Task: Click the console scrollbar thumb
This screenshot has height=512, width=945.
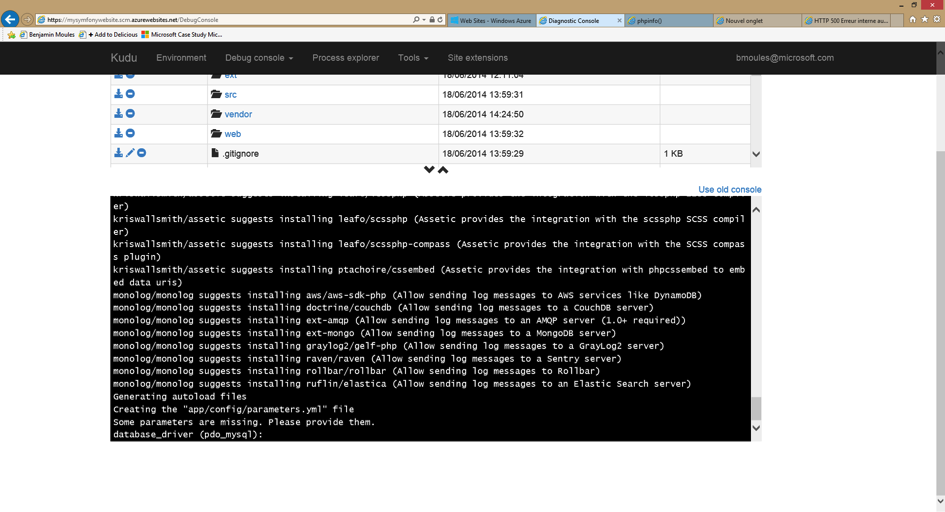Action: (756, 408)
